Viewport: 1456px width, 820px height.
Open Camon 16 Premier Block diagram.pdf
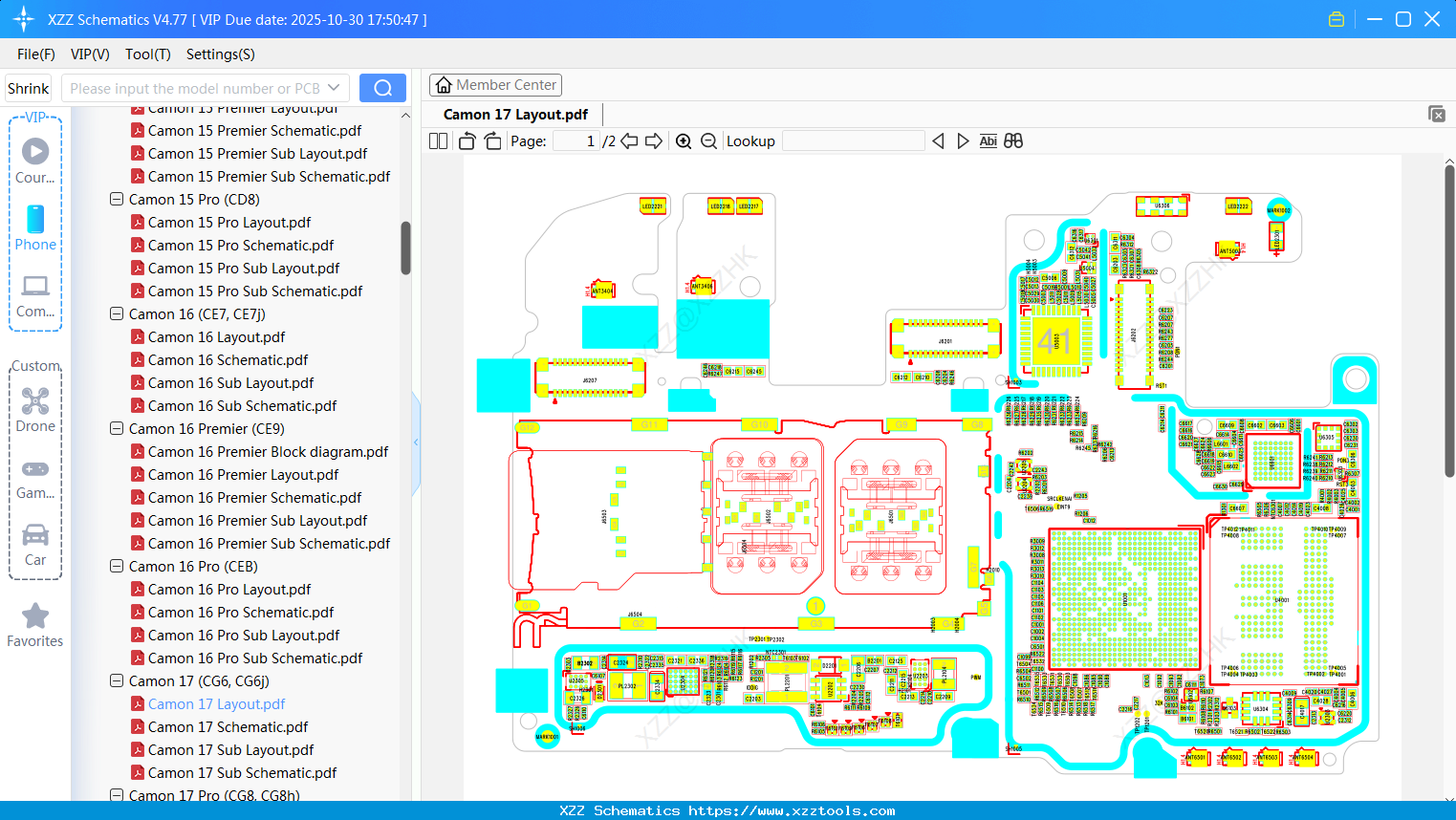(268, 452)
